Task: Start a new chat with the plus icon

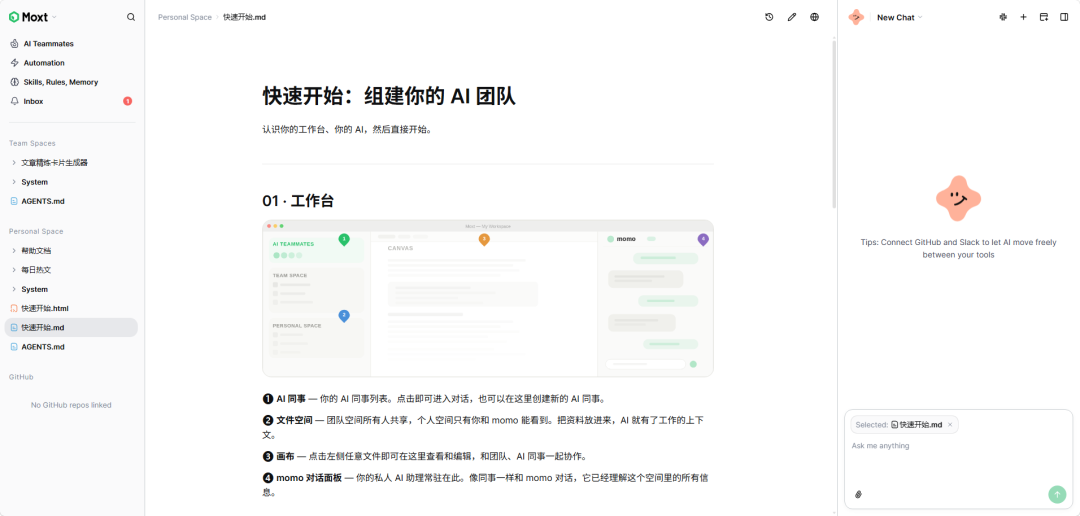Action: point(1024,17)
